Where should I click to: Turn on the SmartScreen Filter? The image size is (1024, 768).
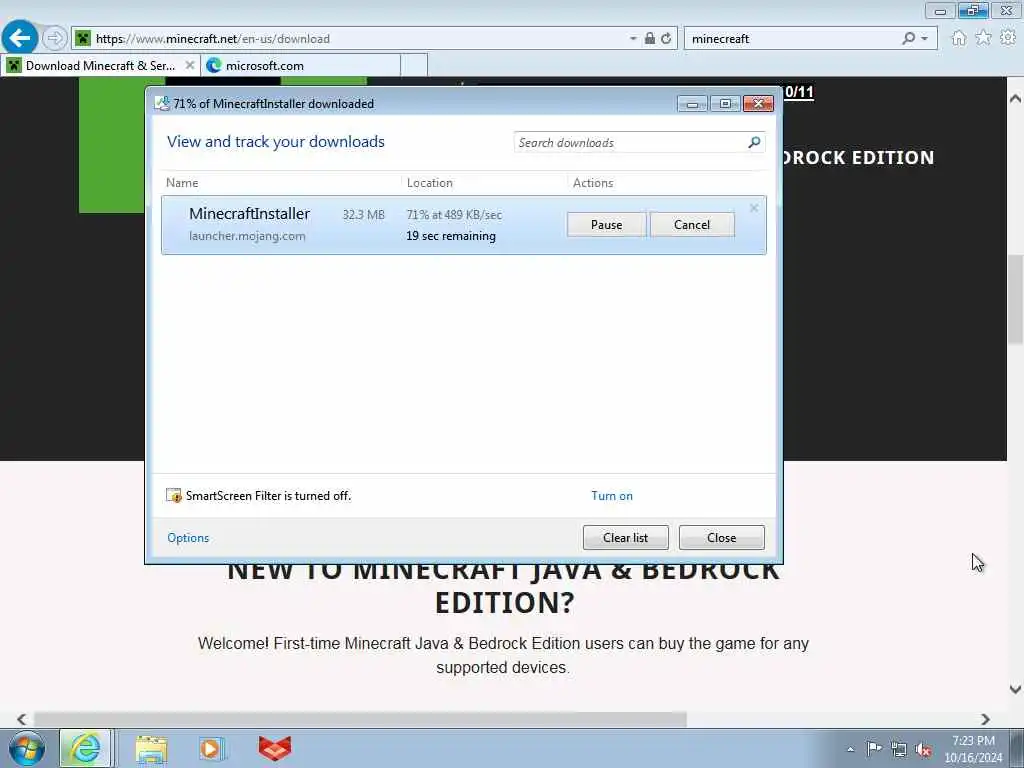[x=612, y=496]
